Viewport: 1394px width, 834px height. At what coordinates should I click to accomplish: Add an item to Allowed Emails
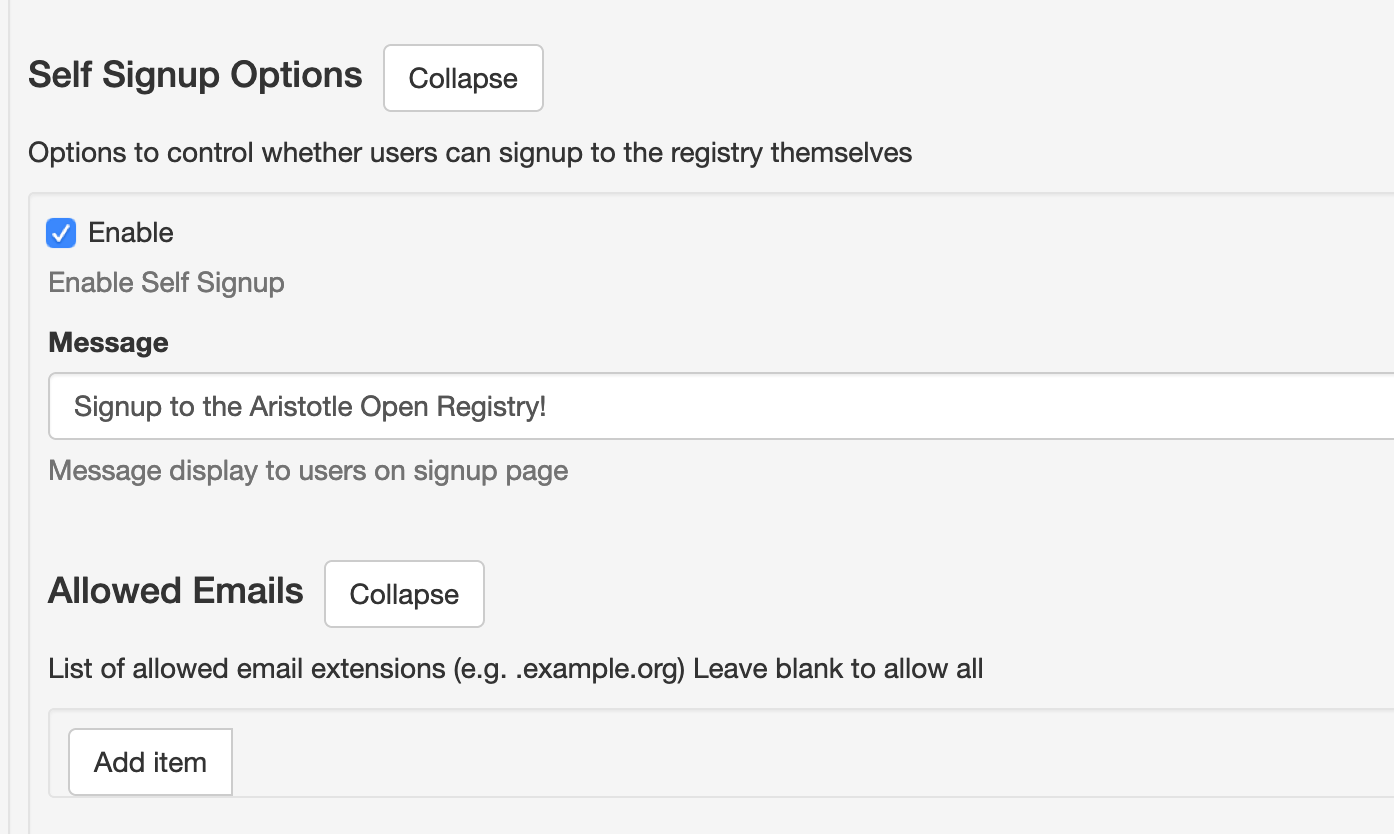click(150, 762)
